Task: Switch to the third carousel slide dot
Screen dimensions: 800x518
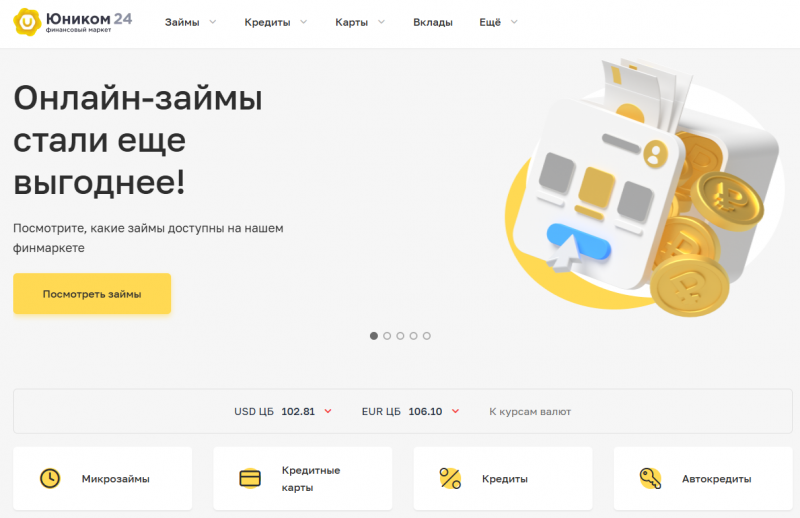Action: pyautogui.click(x=401, y=336)
